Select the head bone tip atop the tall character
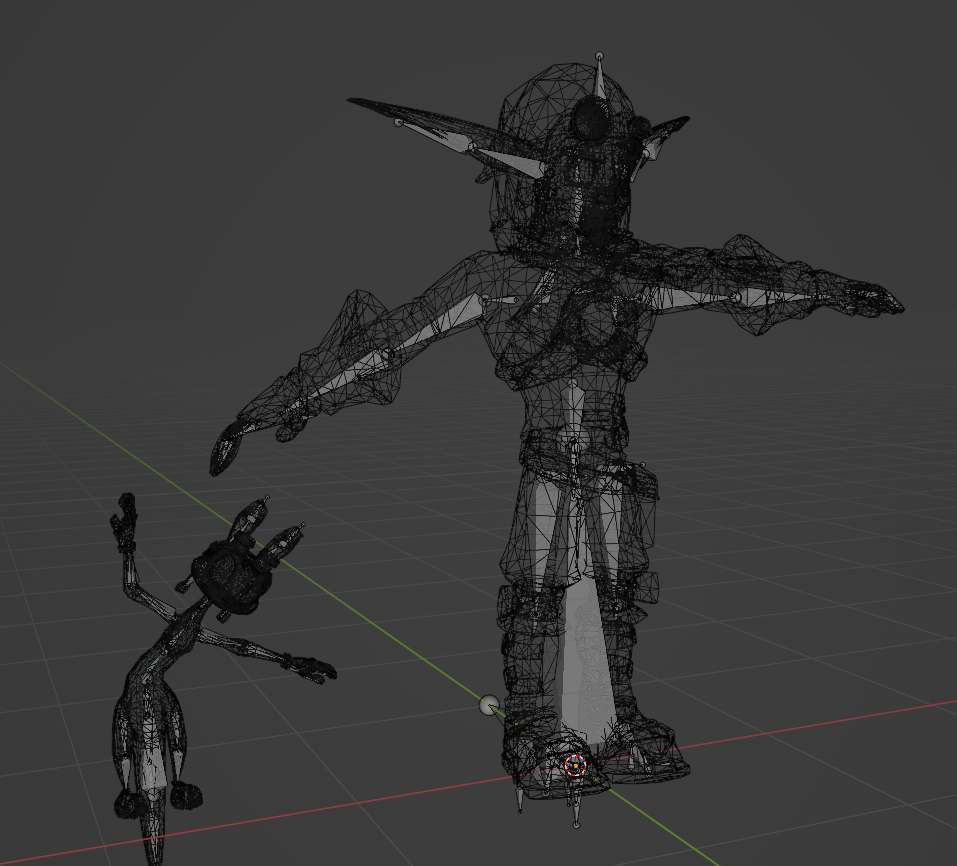The width and height of the screenshot is (957, 866). tap(599, 56)
